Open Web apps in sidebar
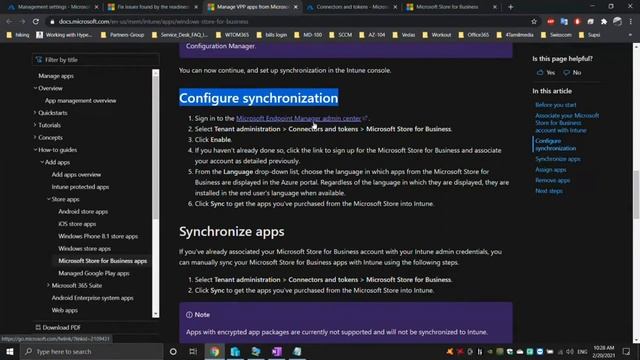The width and height of the screenshot is (640, 360). coord(64,310)
